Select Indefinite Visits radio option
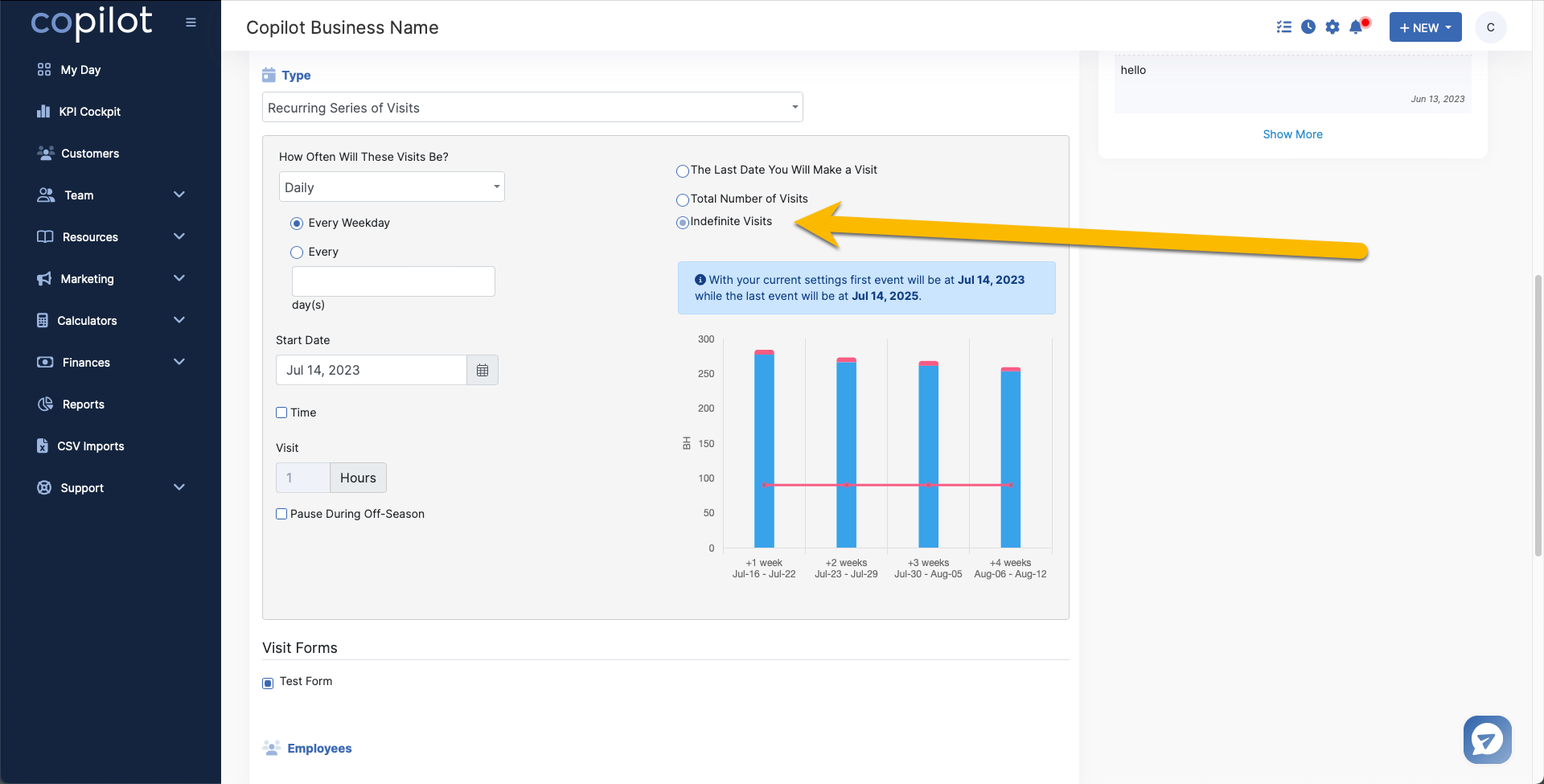Image resolution: width=1544 pixels, height=784 pixels. (x=683, y=223)
